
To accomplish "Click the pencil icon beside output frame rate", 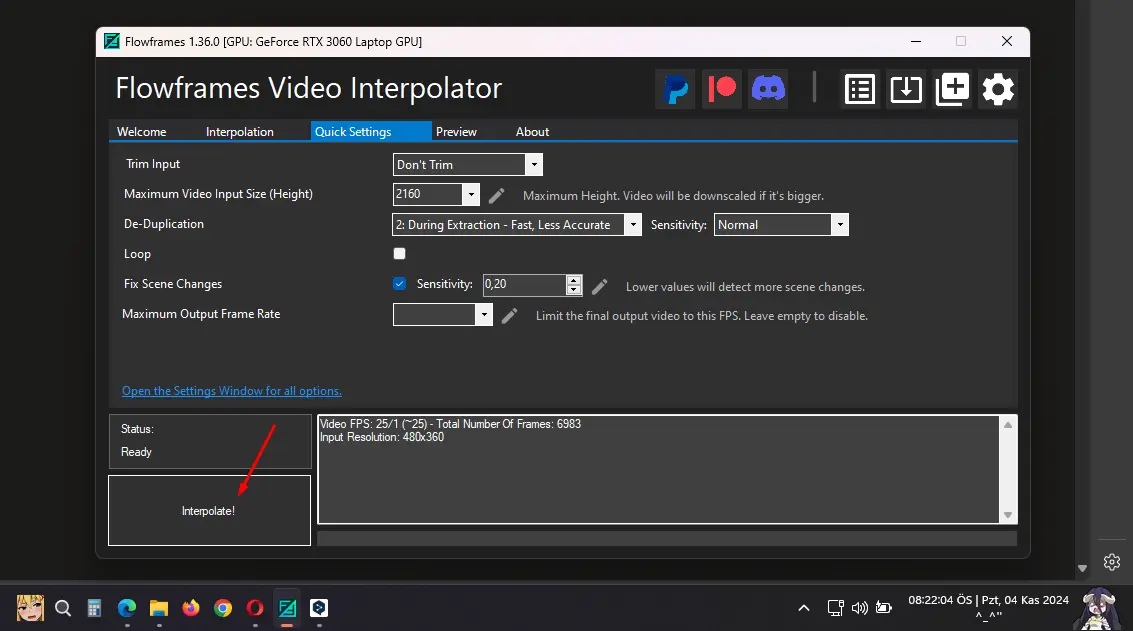I will point(509,315).
